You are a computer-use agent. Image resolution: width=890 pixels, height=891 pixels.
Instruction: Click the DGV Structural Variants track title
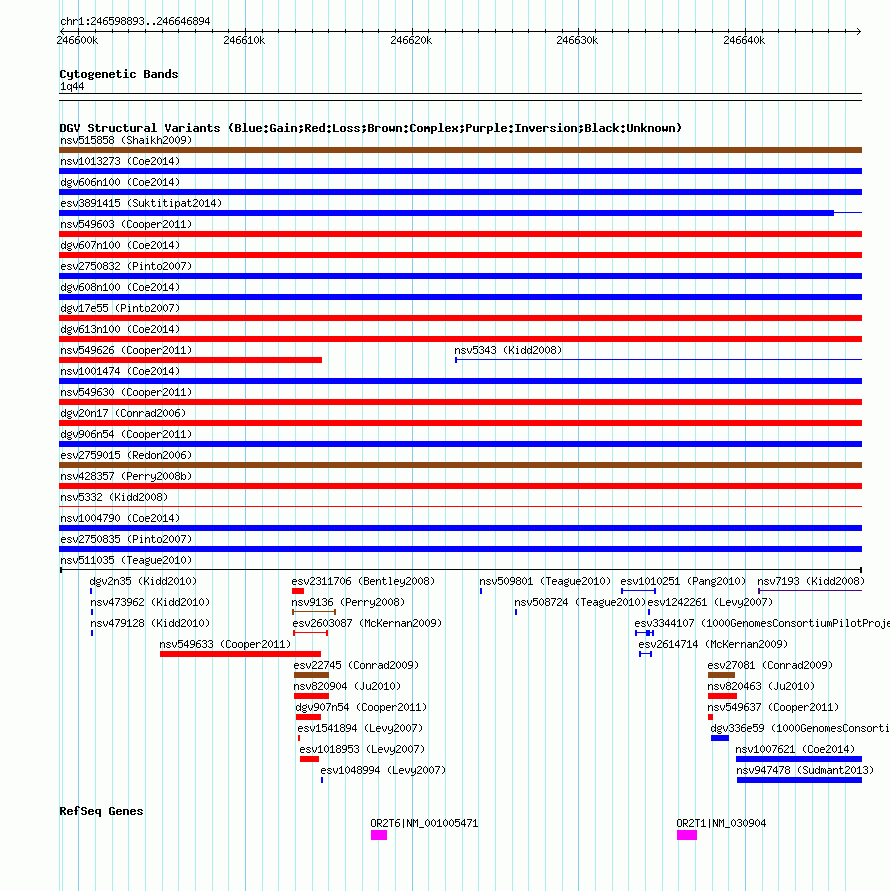pyautogui.click(x=371, y=128)
